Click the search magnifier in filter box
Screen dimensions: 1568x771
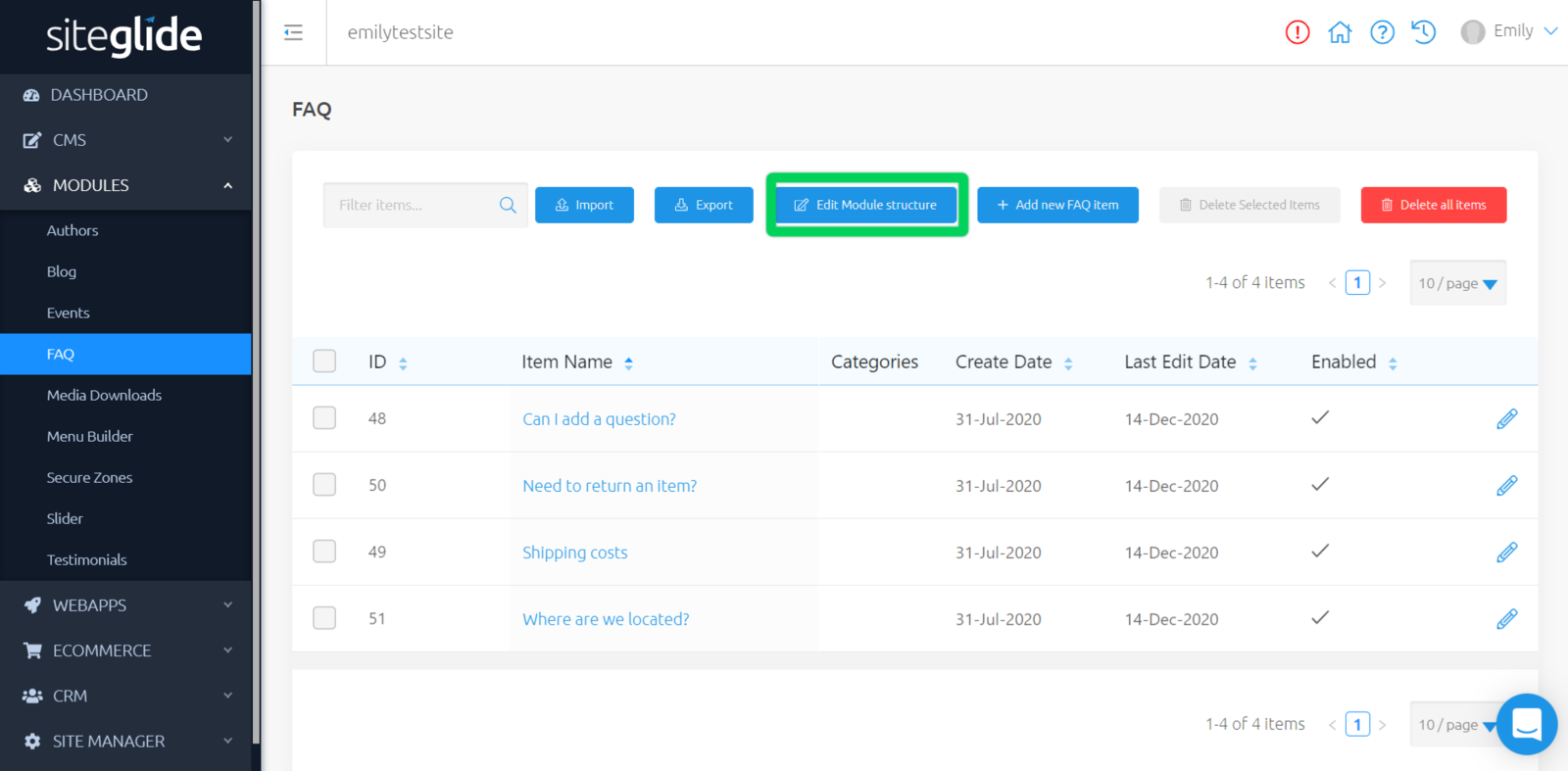tap(508, 205)
